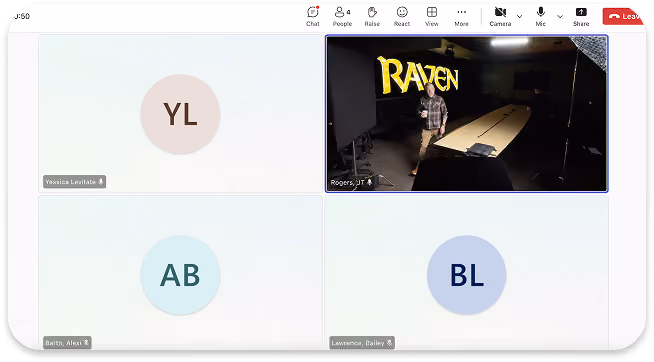Click the BL avatar circle

point(467,275)
